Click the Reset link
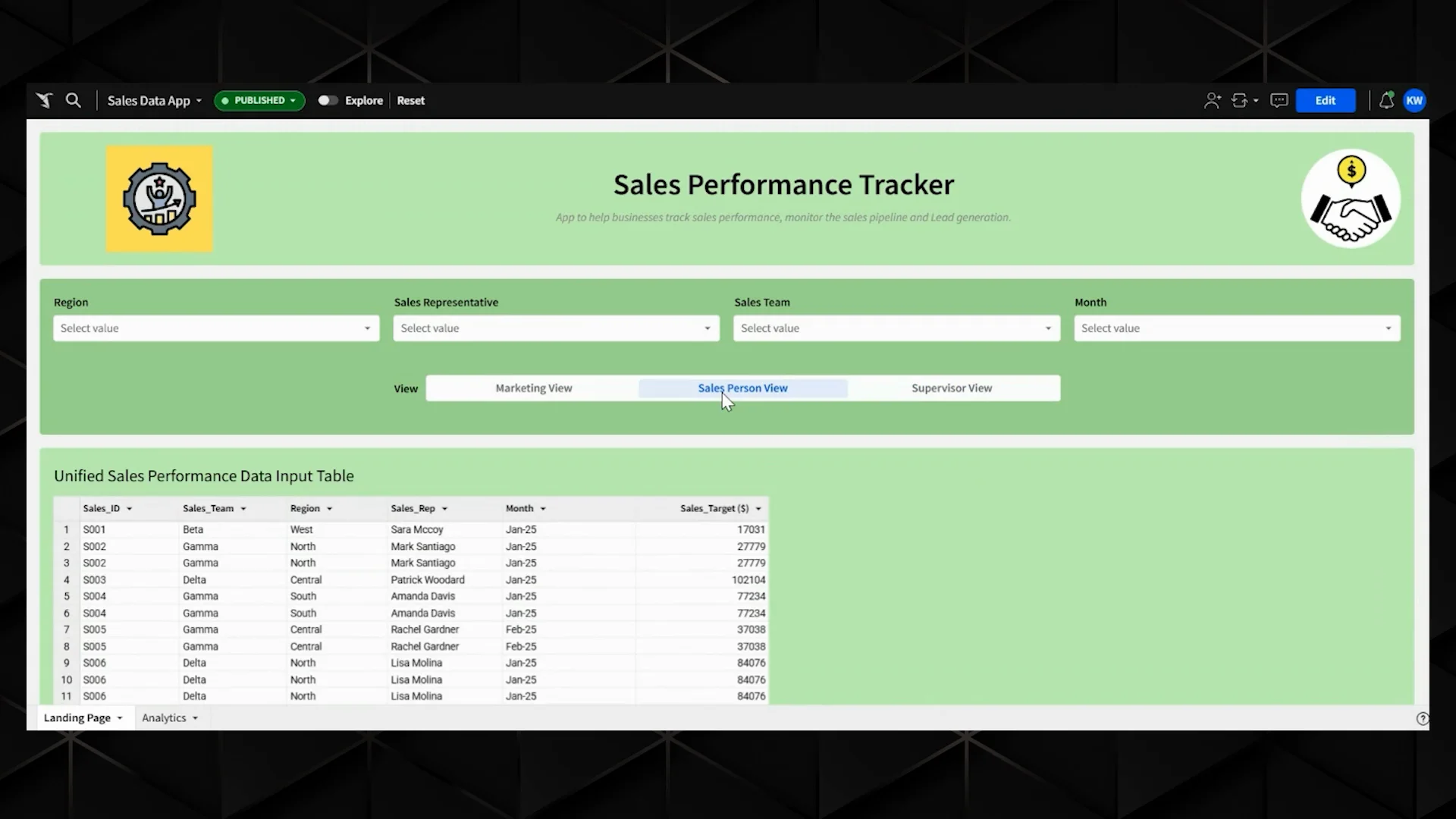1456x819 pixels. 410,100
